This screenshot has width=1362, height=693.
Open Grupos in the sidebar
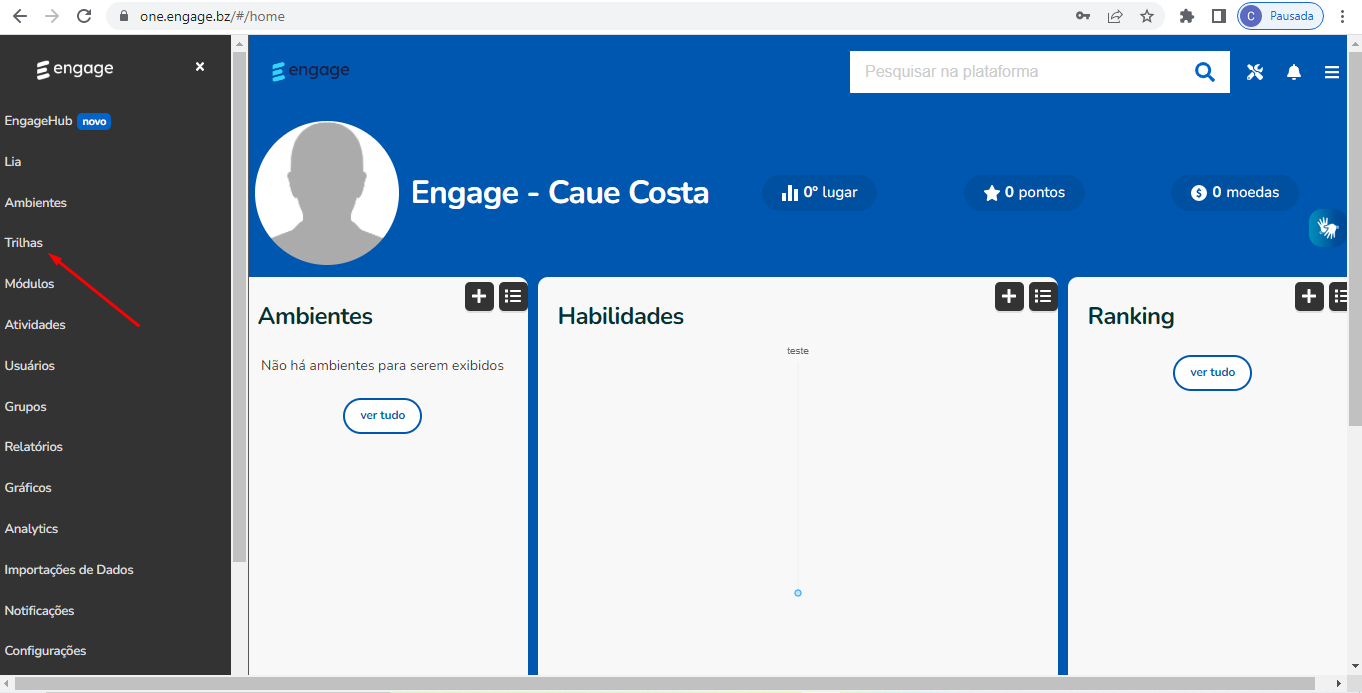tap(26, 407)
